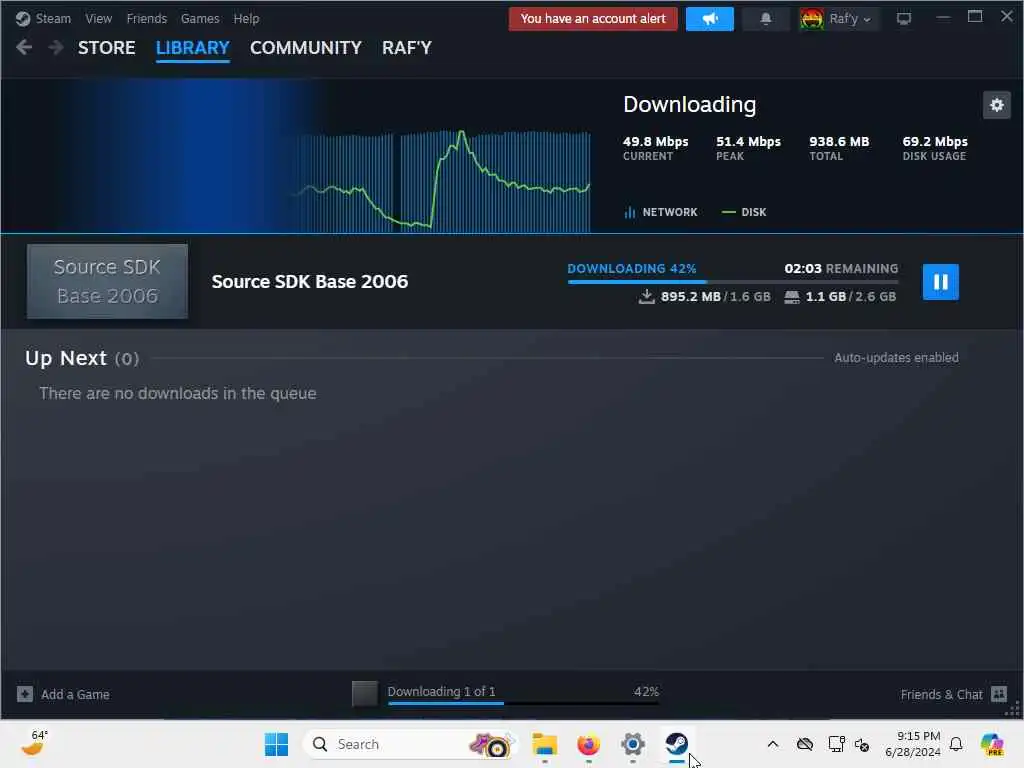
Task: Click the Source SDK Base 2006 title
Action: [310, 281]
